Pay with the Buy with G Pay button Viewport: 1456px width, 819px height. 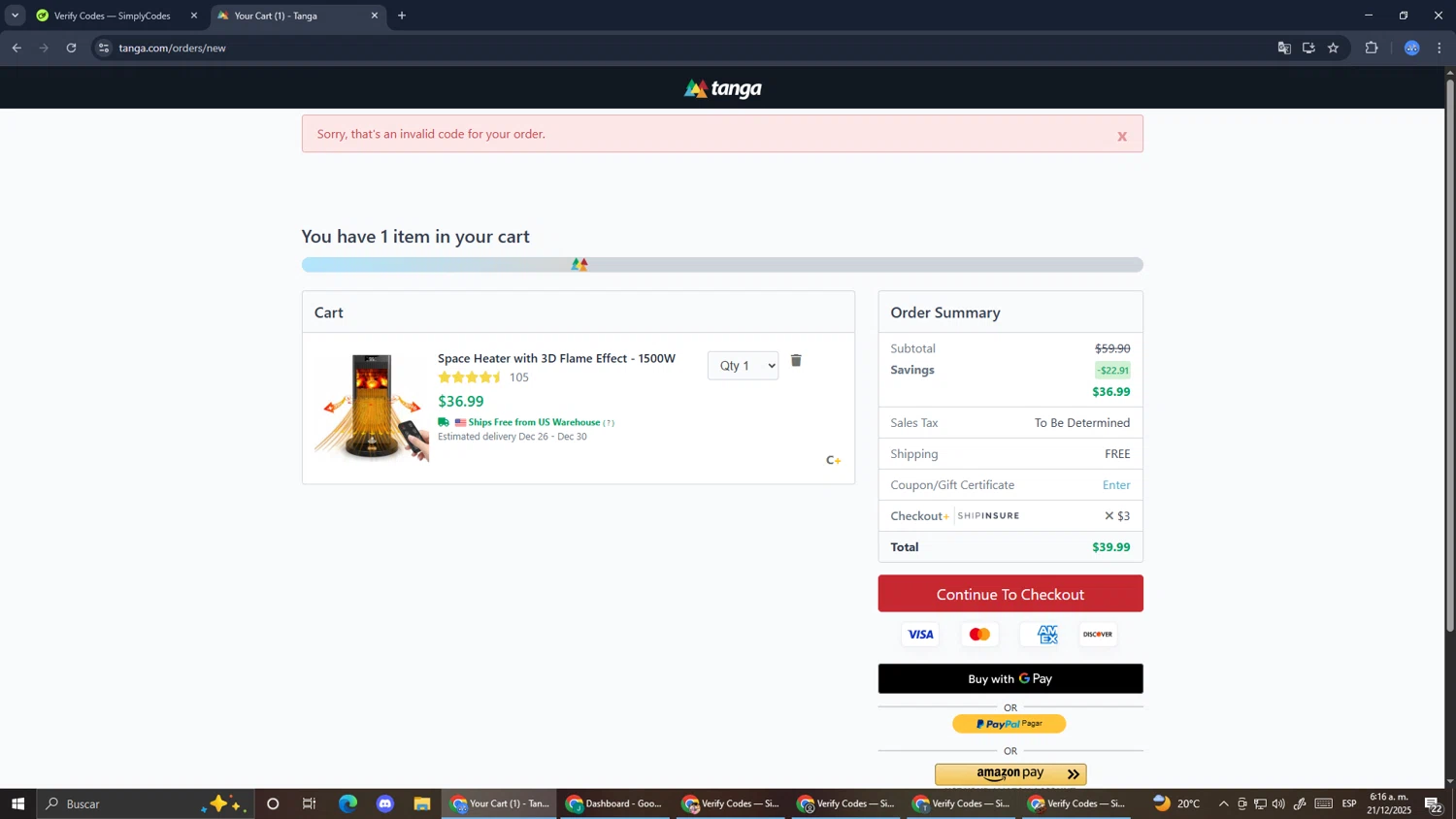pyautogui.click(x=1010, y=679)
